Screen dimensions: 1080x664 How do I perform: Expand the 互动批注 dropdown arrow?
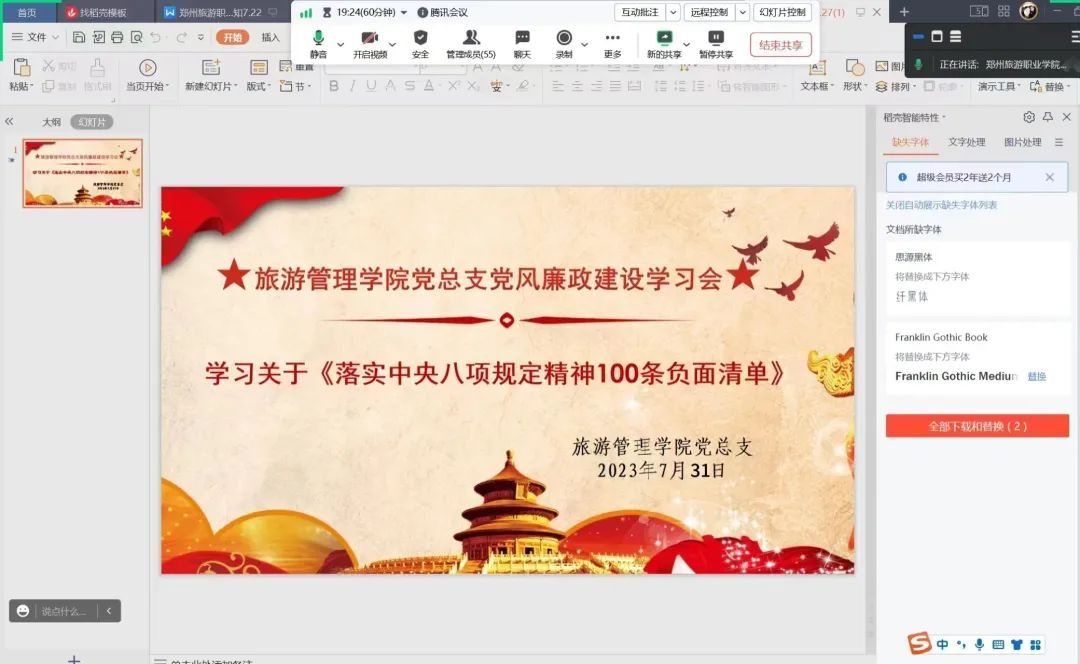672,13
